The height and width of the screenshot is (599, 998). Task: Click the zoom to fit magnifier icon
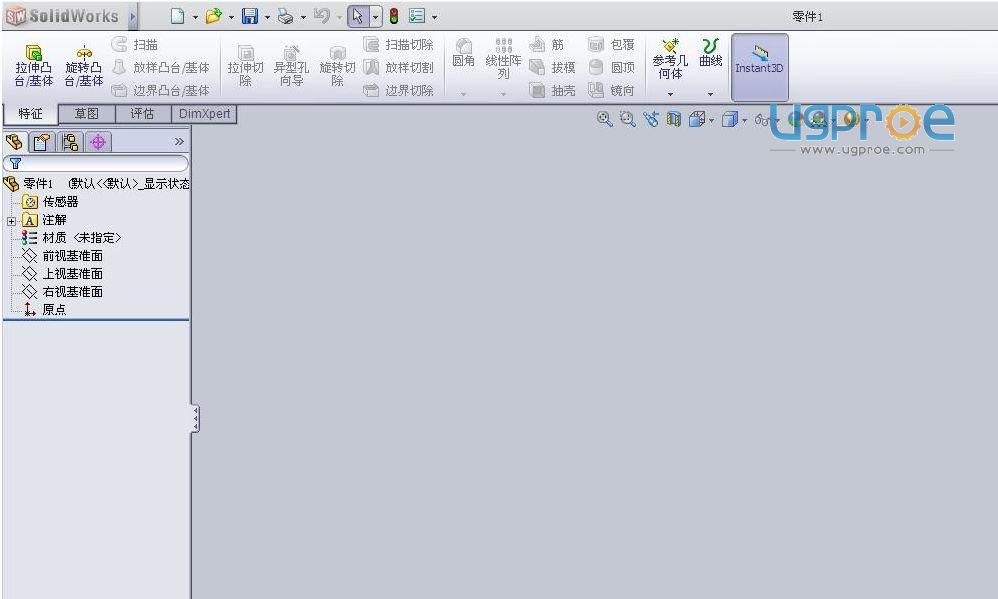(604, 119)
